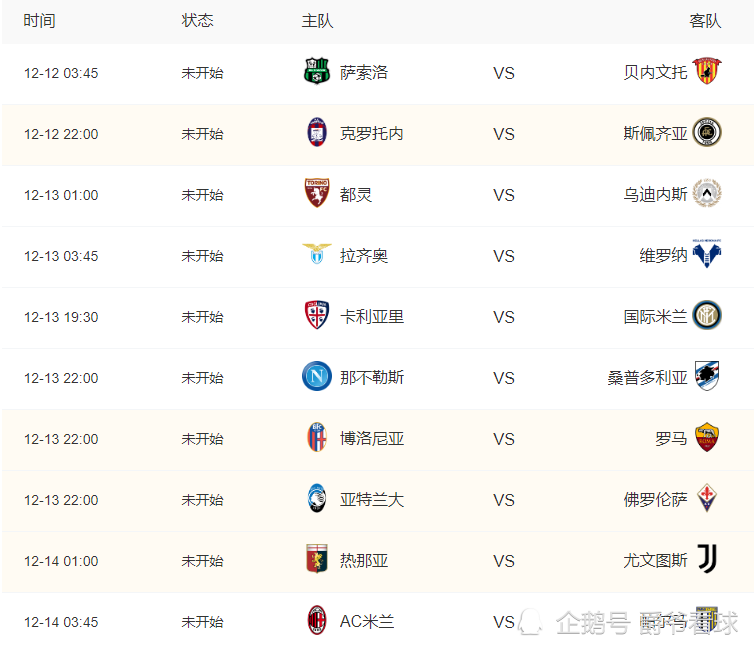Click the Udinese crest icon
The height and width of the screenshot is (649, 754).
(x=707, y=194)
